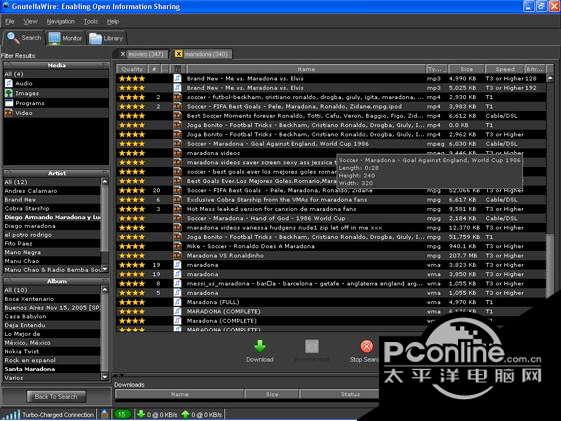Select album Boca Xentenario
The width and height of the screenshot is (561, 421).
pos(52,299)
